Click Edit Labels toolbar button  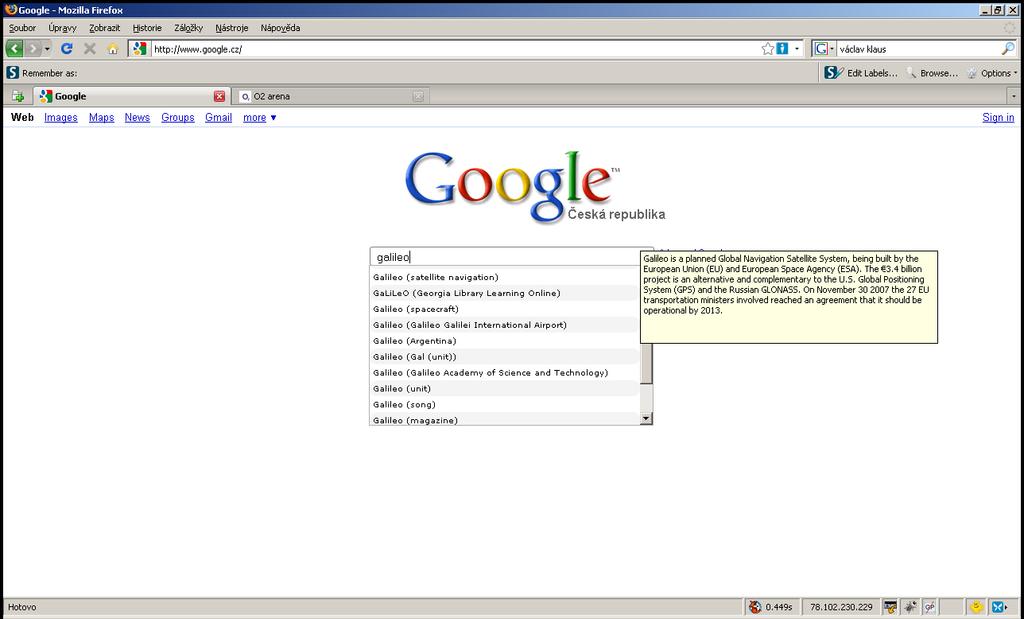tap(861, 73)
